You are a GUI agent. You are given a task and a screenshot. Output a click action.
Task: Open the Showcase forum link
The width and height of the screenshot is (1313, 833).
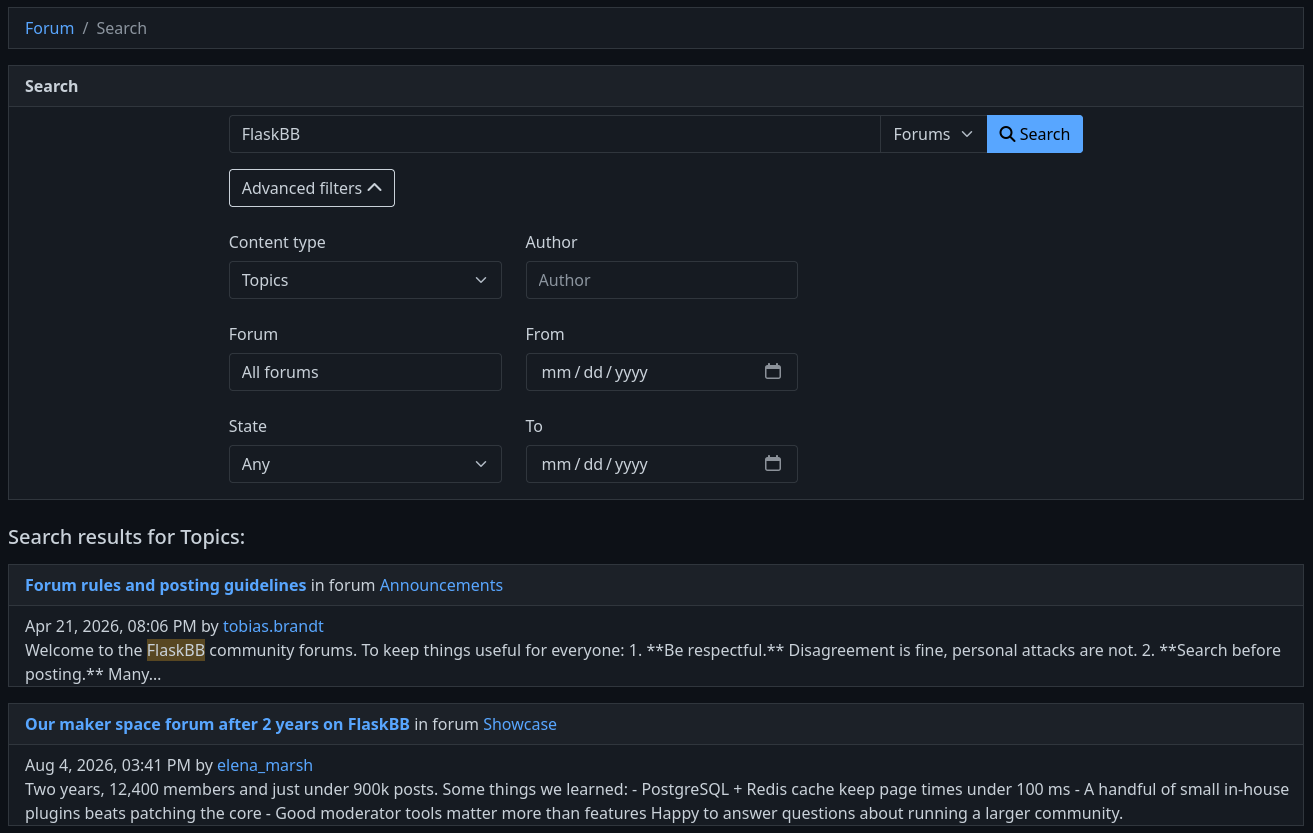coord(520,724)
